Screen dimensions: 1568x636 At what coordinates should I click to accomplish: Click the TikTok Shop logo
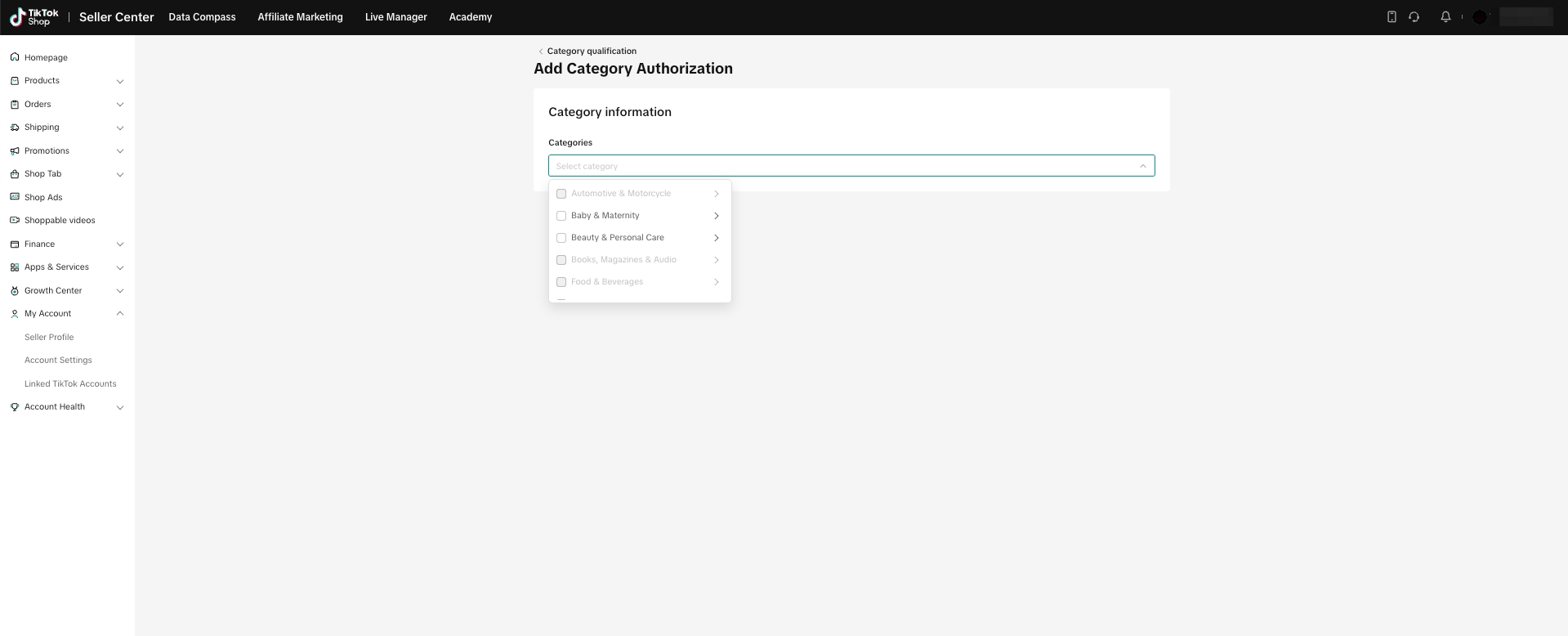[x=34, y=17]
